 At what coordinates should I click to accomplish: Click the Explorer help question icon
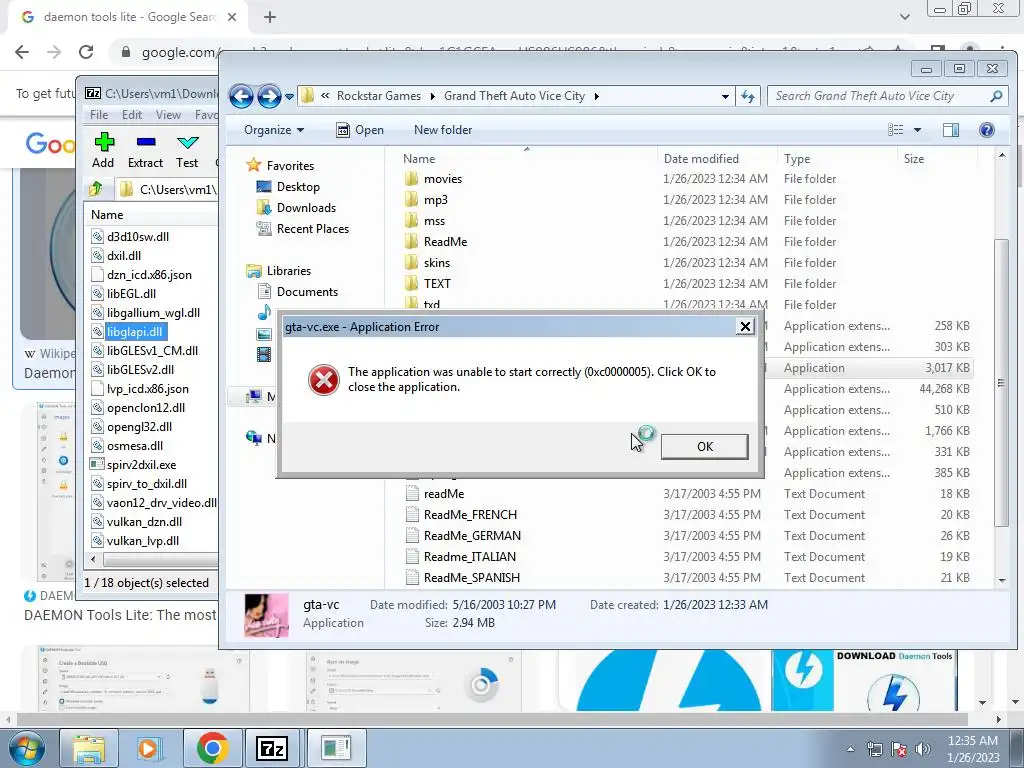[986, 130]
